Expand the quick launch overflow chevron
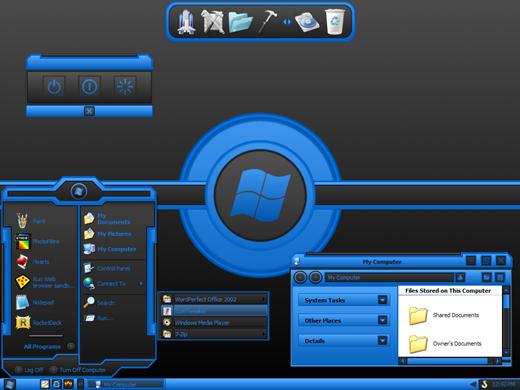Screen dimensions: 520x390 click(80, 384)
